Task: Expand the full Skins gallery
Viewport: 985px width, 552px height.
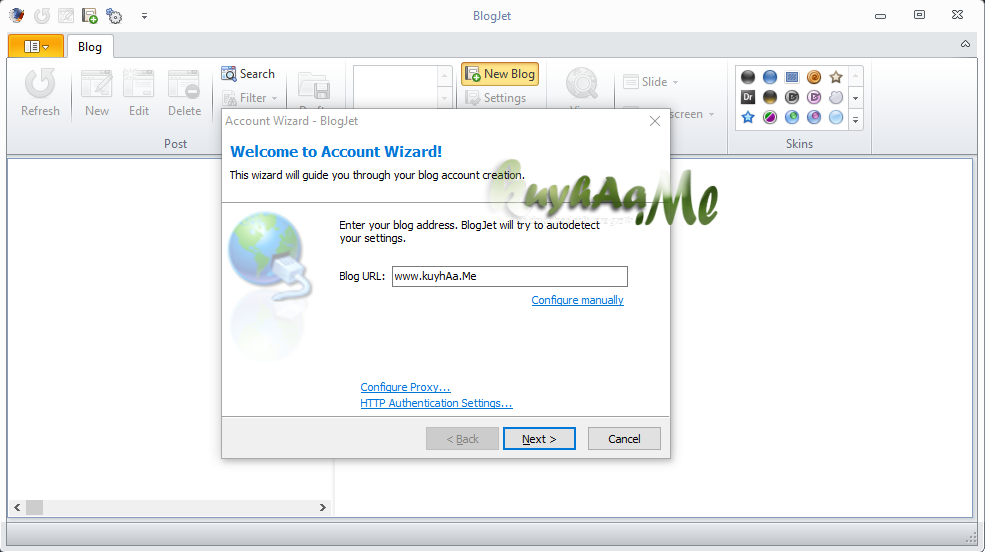Action: pyautogui.click(x=855, y=119)
